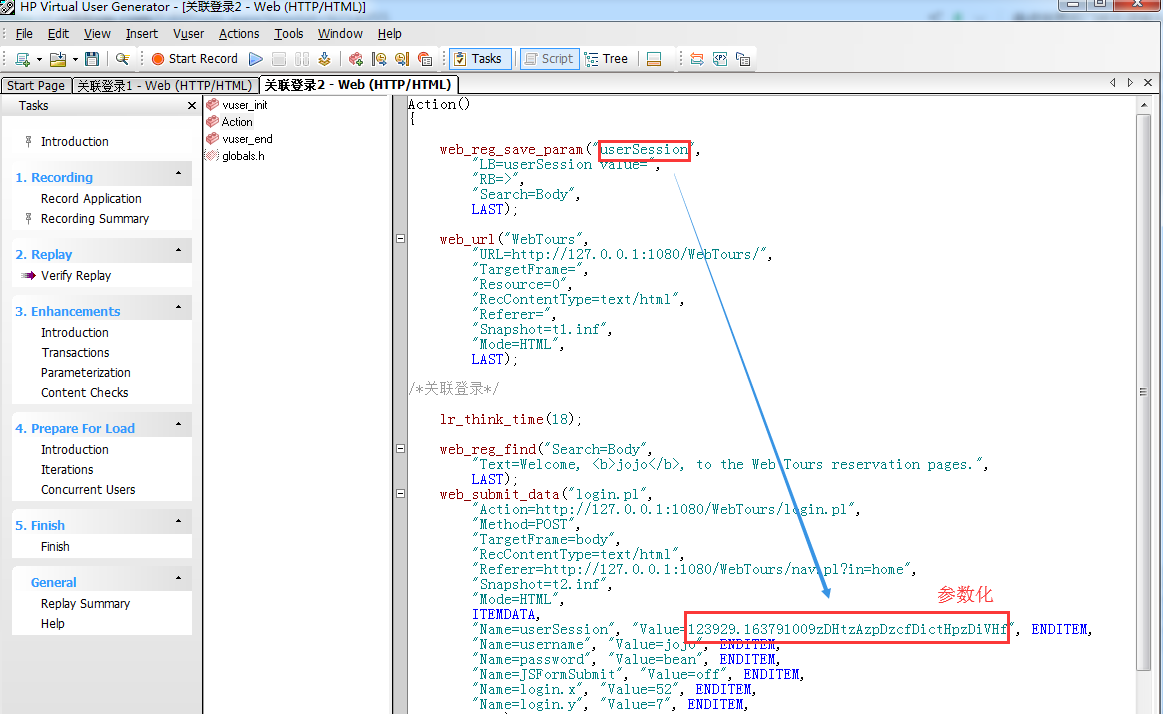The image size is (1163, 714).
Task: Open the dropdown arrow beside Open Script
Action: click(75, 59)
